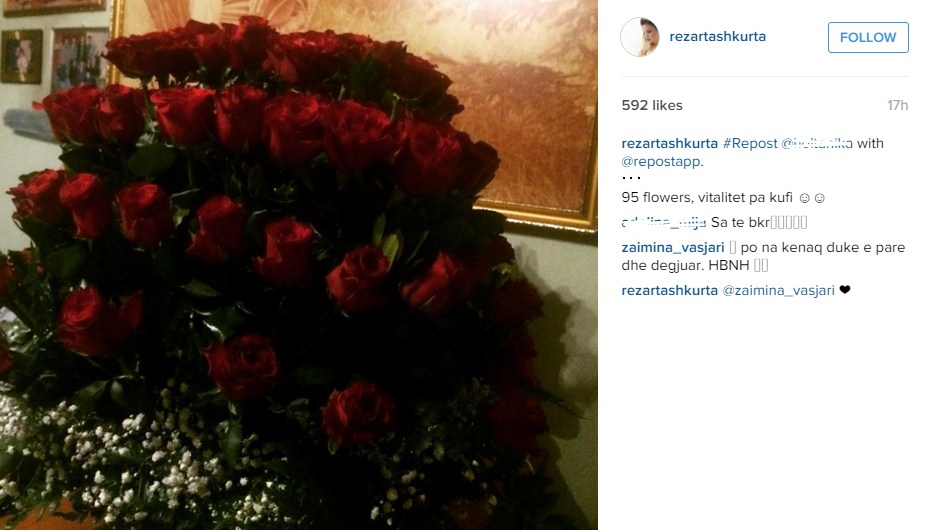Open the @zaimina_vasjari mention in the reply
The width and height of the screenshot is (933, 530).
[778, 290]
